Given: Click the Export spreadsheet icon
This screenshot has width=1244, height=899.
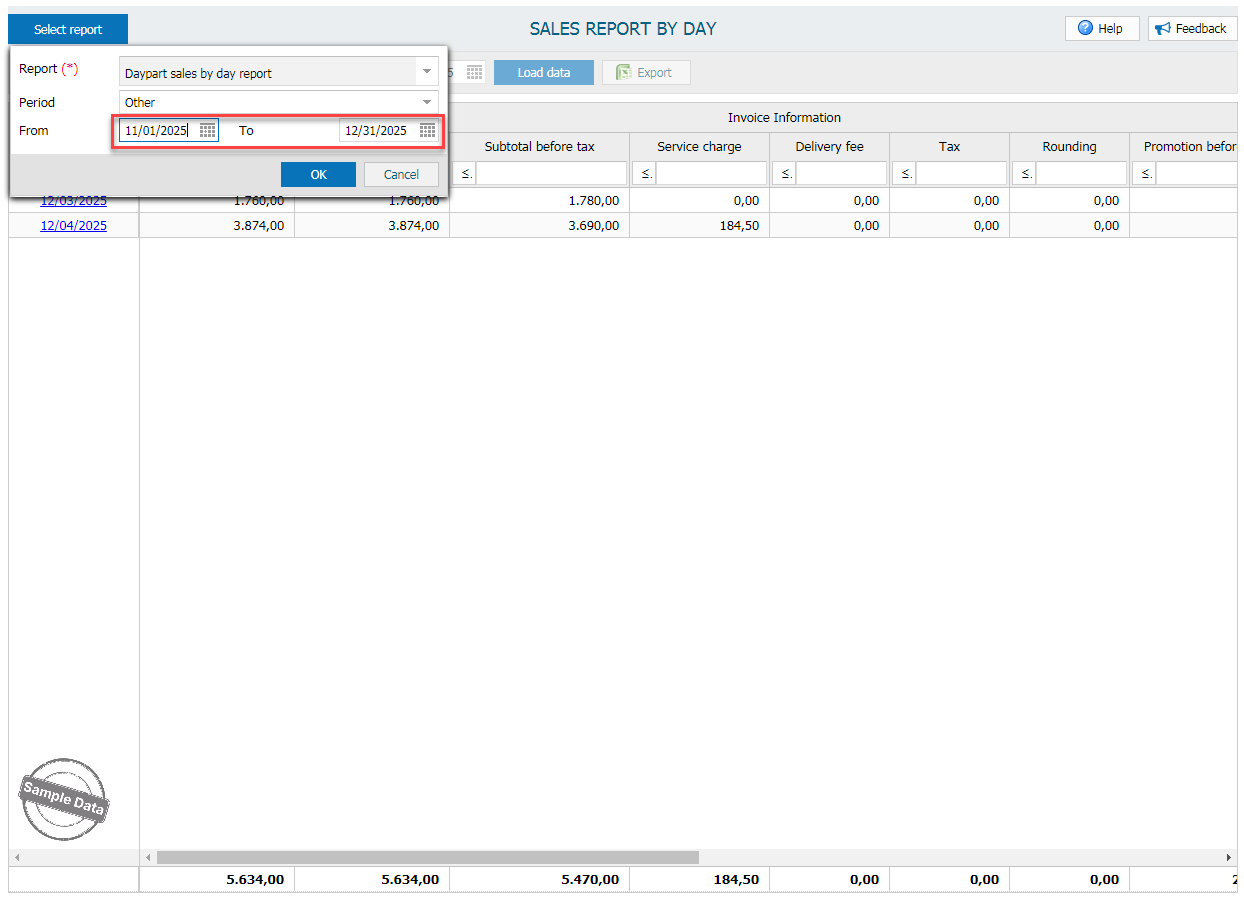Looking at the screenshot, I should point(623,72).
